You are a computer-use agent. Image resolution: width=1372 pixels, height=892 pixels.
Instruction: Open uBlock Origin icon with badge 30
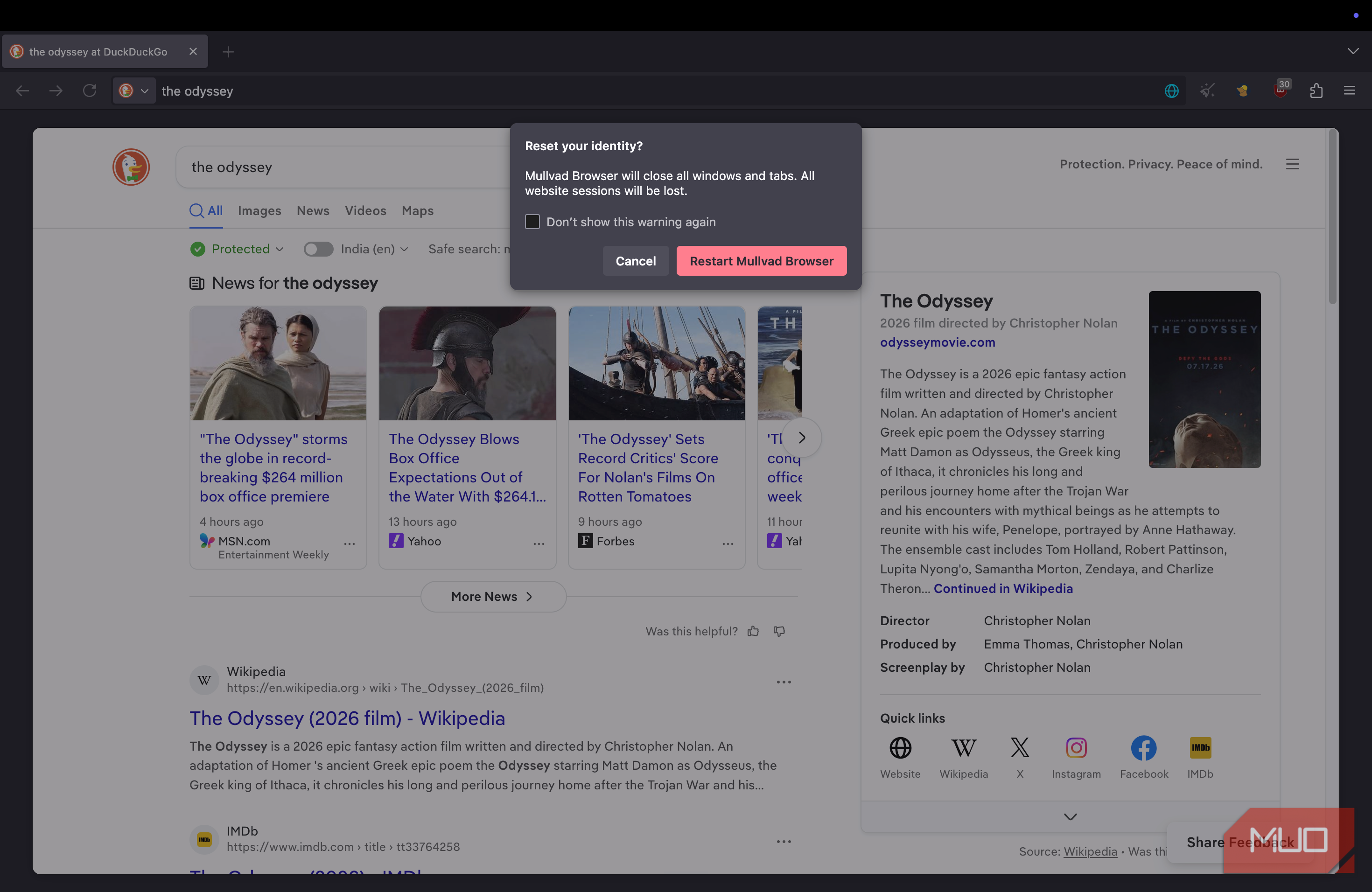coord(1281,90)
